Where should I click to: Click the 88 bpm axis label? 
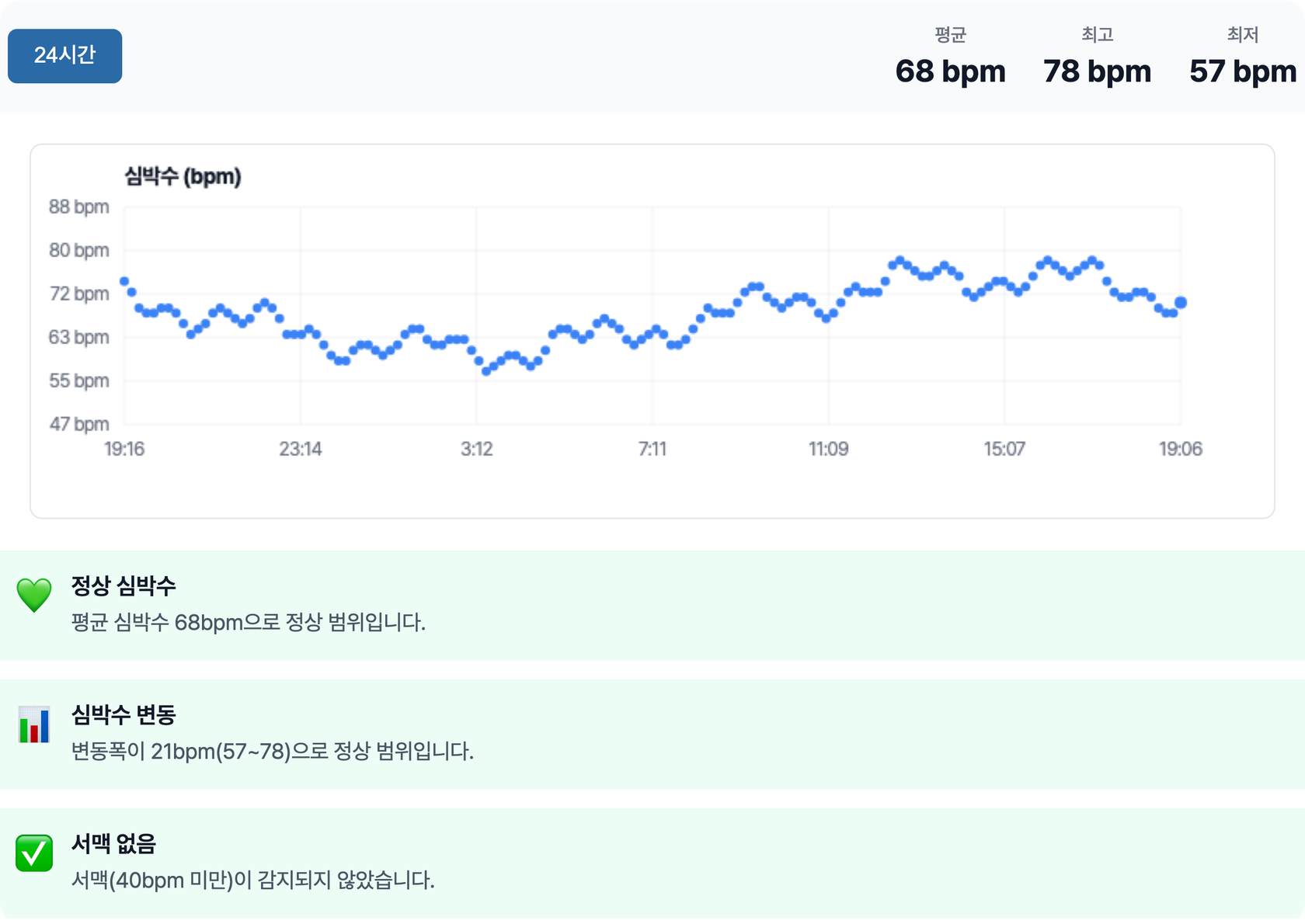[x=79, y=207]
